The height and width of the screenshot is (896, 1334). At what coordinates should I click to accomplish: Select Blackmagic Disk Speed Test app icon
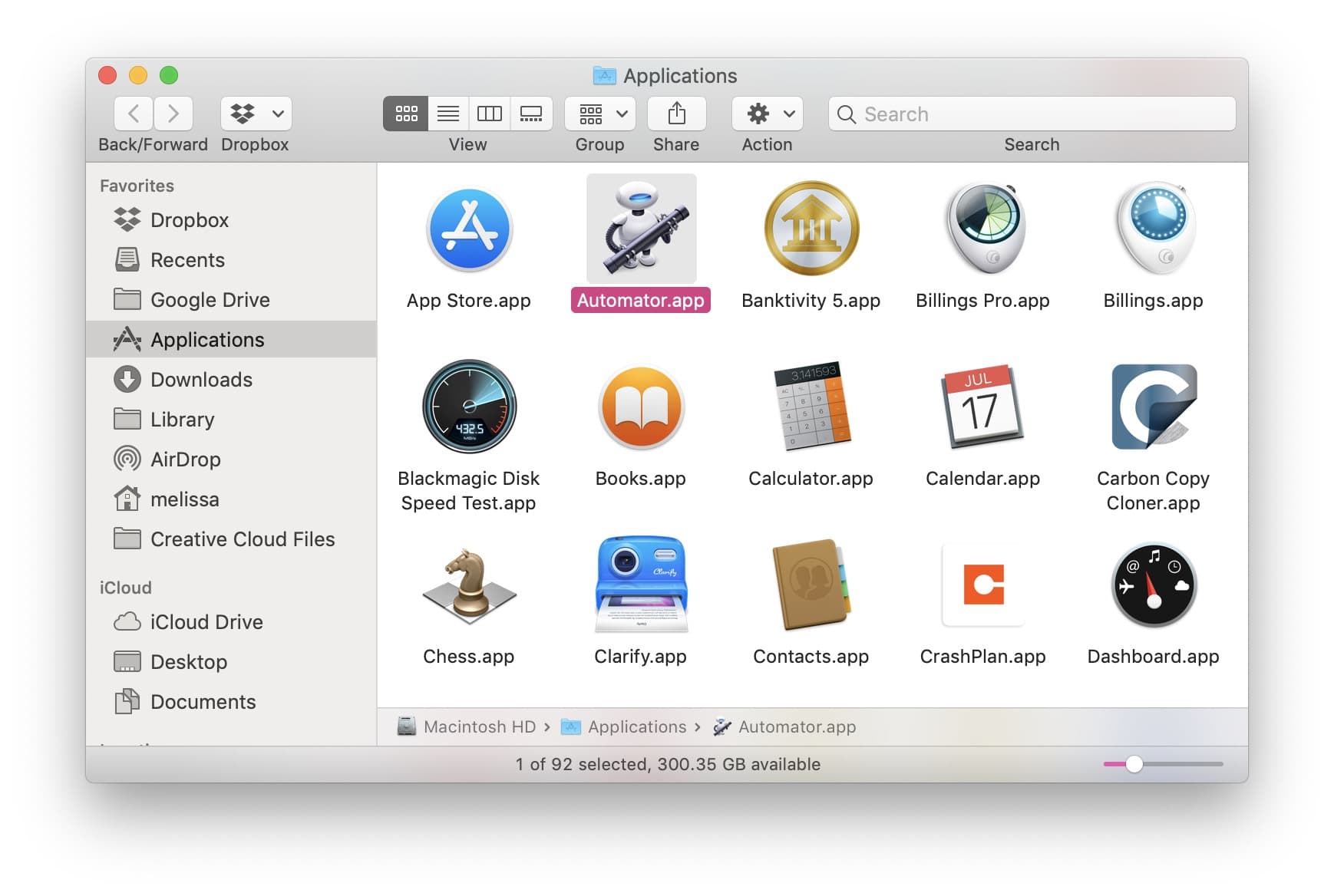point(469,406)
